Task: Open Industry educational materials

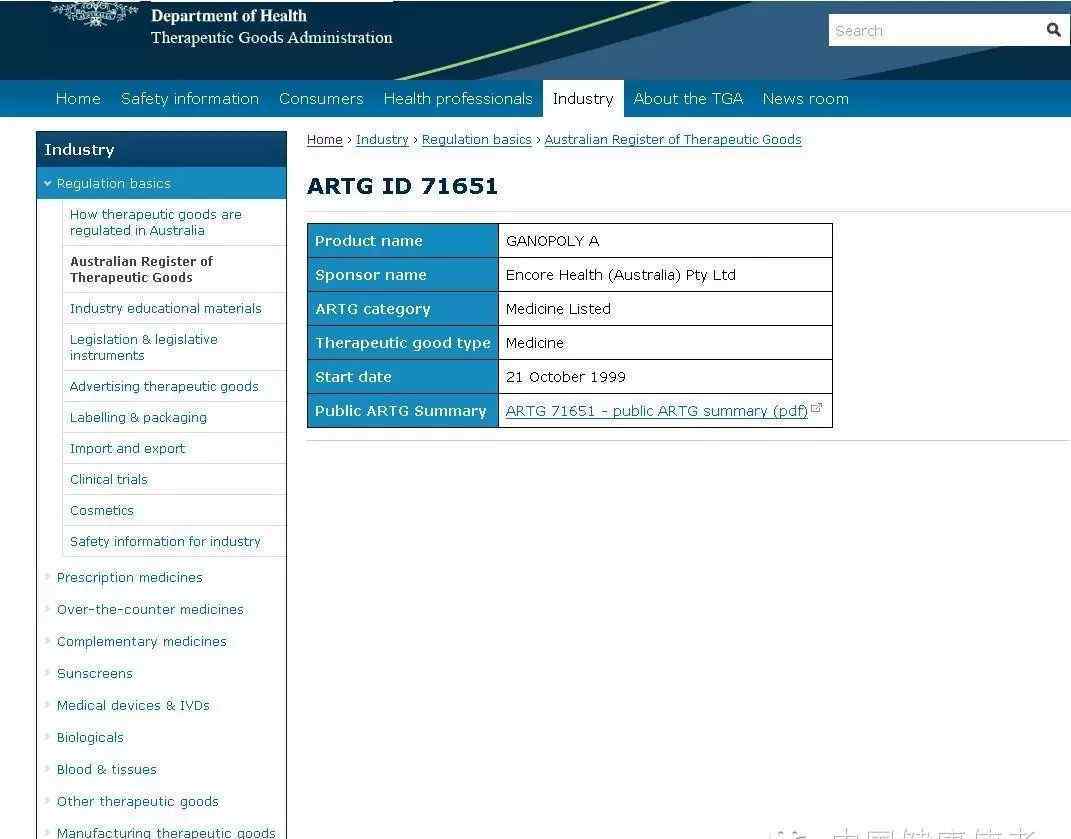Action: [165, 308]
